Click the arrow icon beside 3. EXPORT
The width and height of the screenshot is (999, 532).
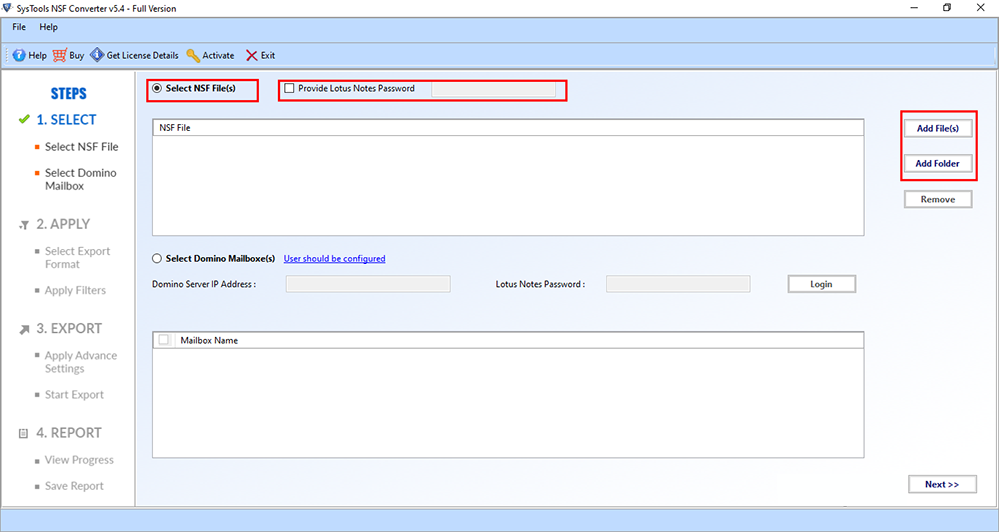click(24, 329)
